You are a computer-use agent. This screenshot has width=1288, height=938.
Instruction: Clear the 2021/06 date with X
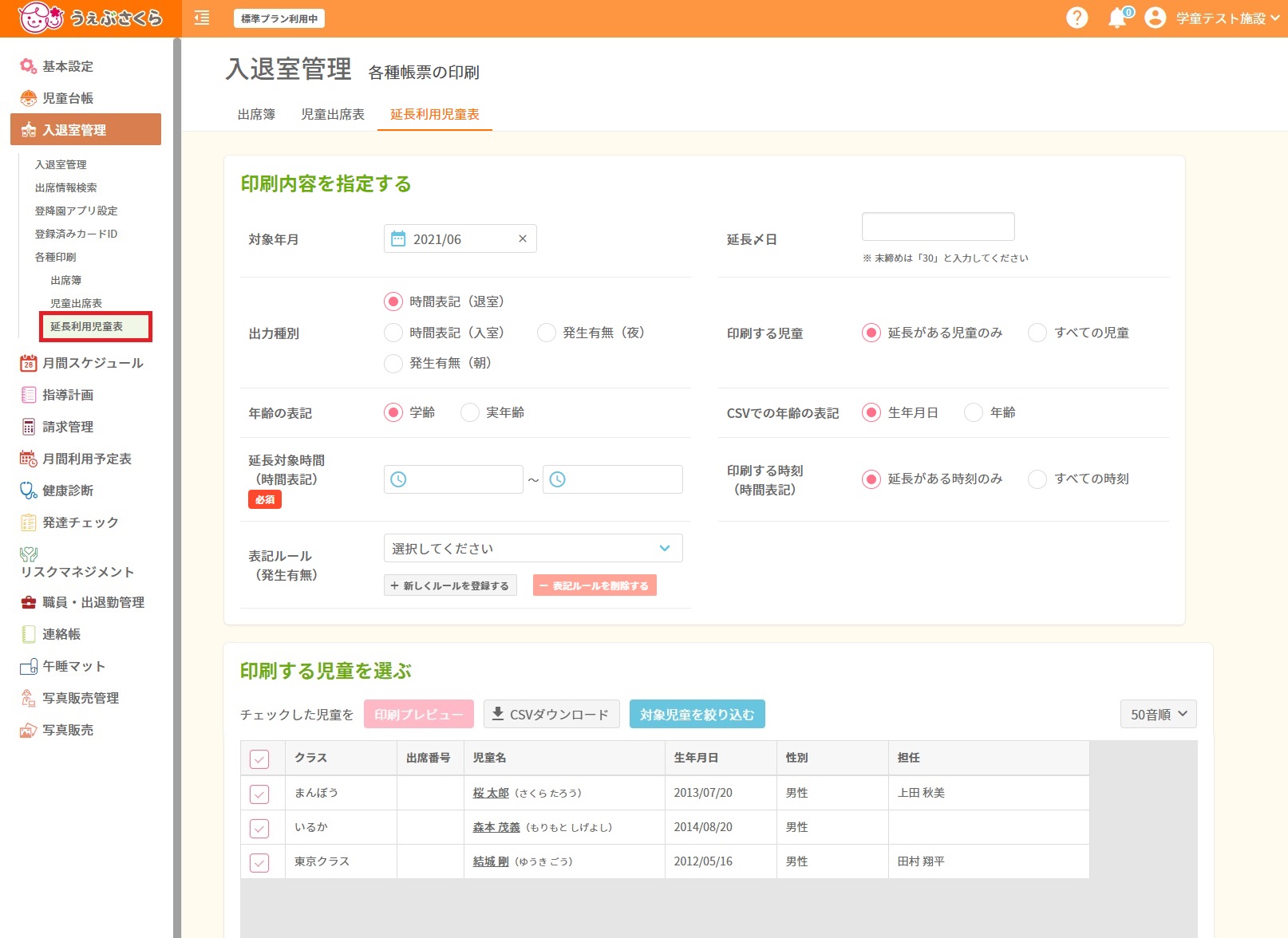[523, 238]
